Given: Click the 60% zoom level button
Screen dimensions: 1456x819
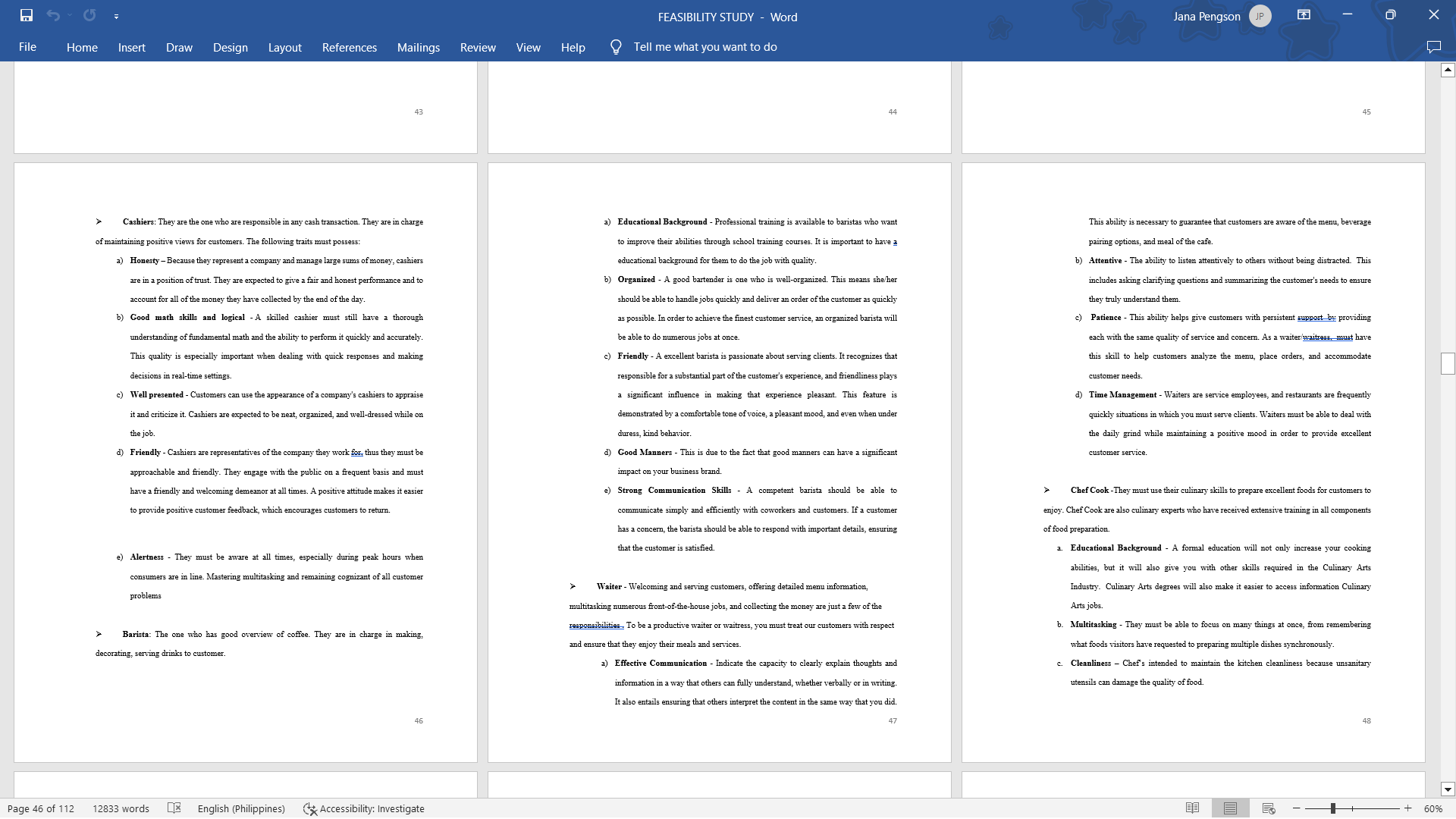Looking at the screenshot, I should 1432,808.
